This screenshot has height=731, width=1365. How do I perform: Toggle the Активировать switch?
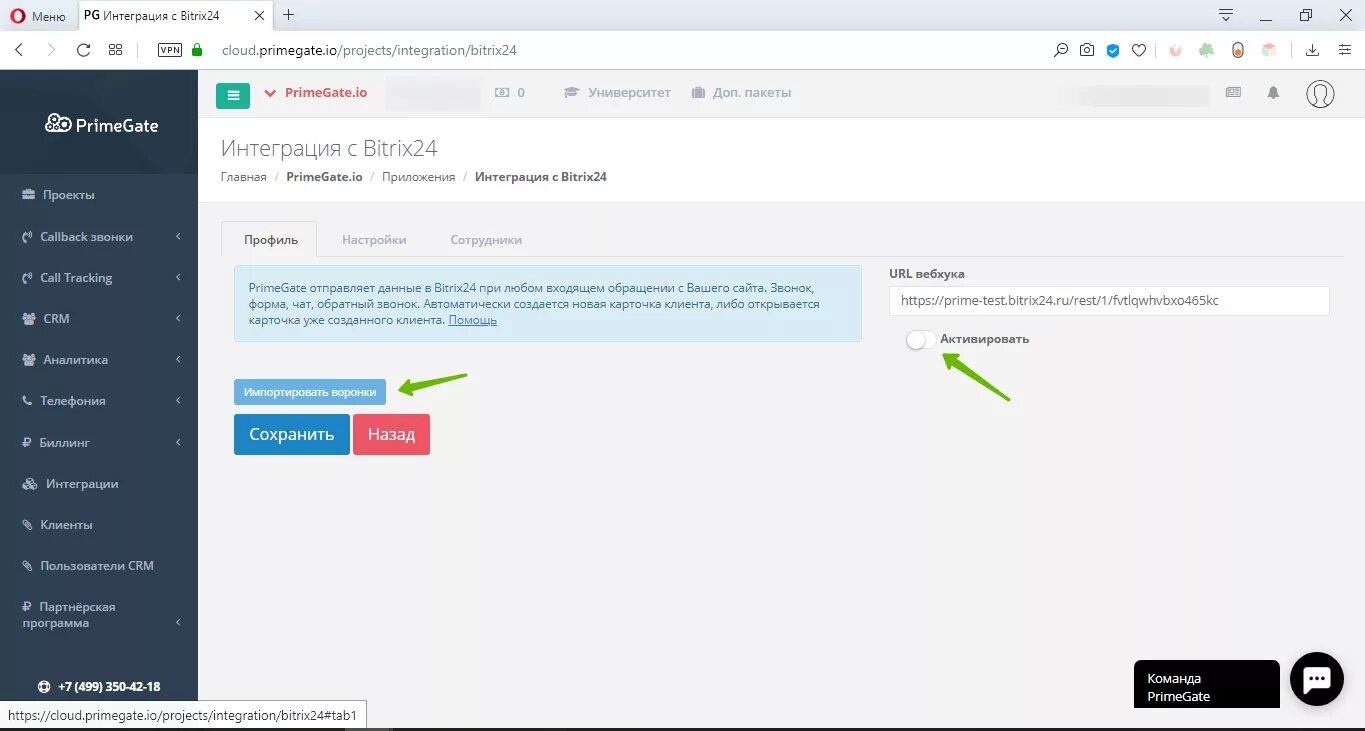click(x=920, y=340)
